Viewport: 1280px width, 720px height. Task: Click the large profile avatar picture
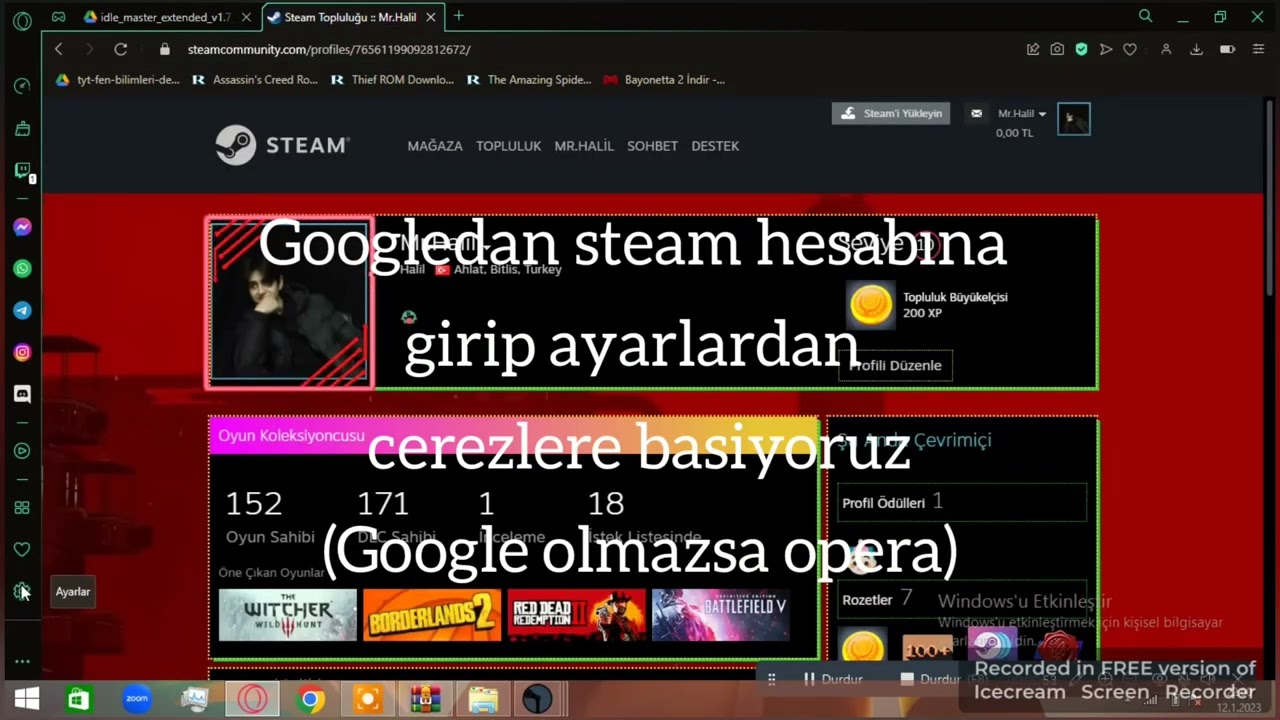point(289,302)
